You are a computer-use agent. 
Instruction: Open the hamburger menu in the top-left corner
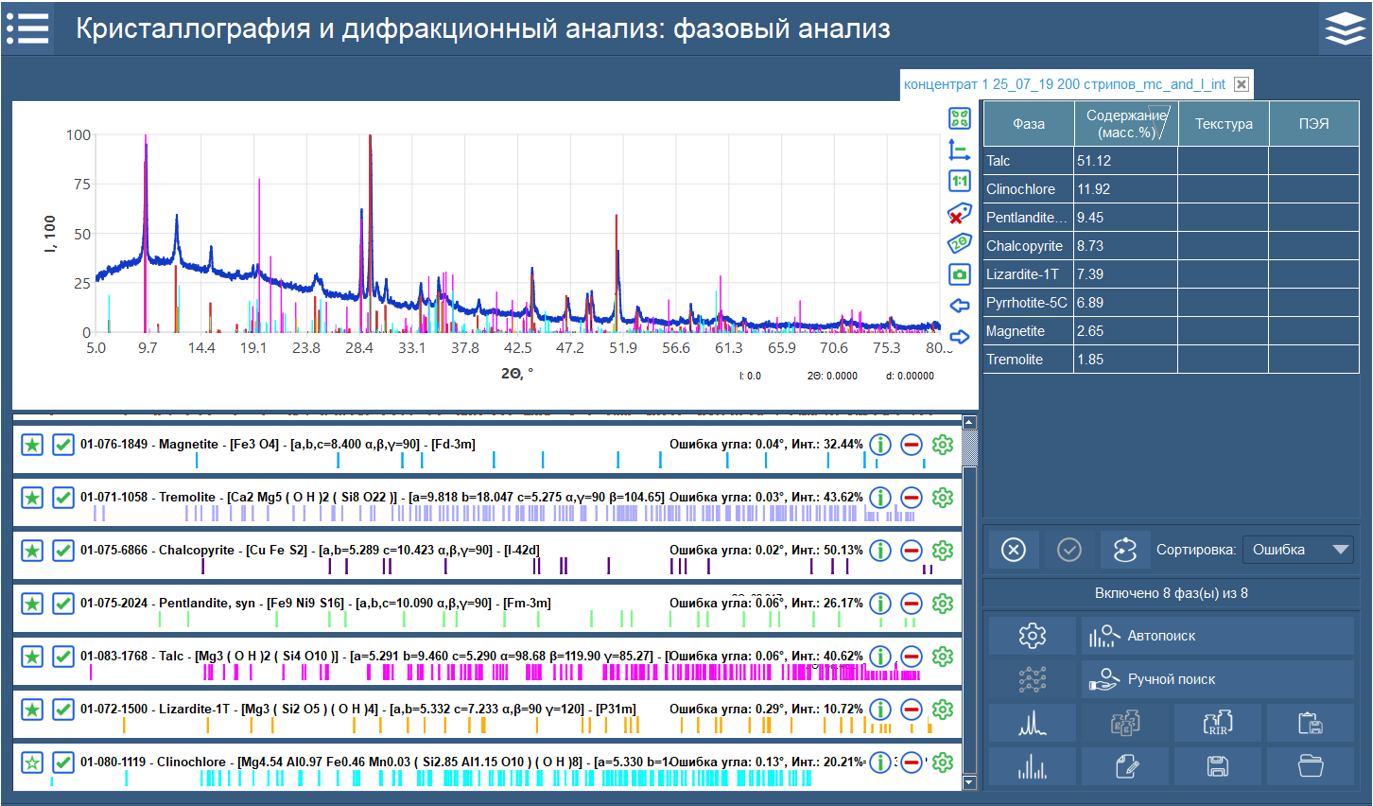click(x=27, y=27)
